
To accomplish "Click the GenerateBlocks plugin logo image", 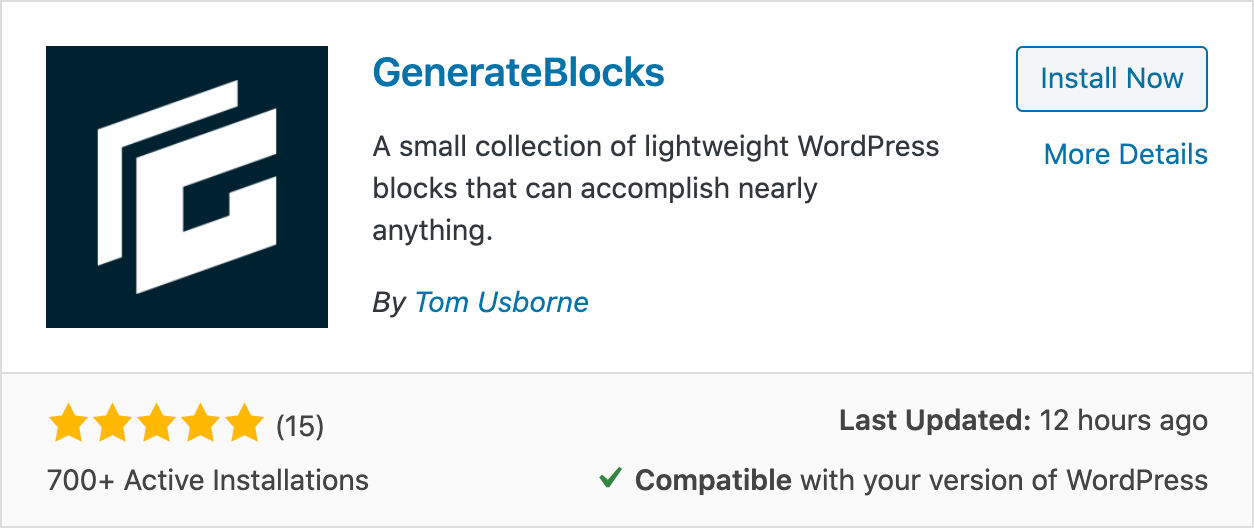I will (187, 187).
